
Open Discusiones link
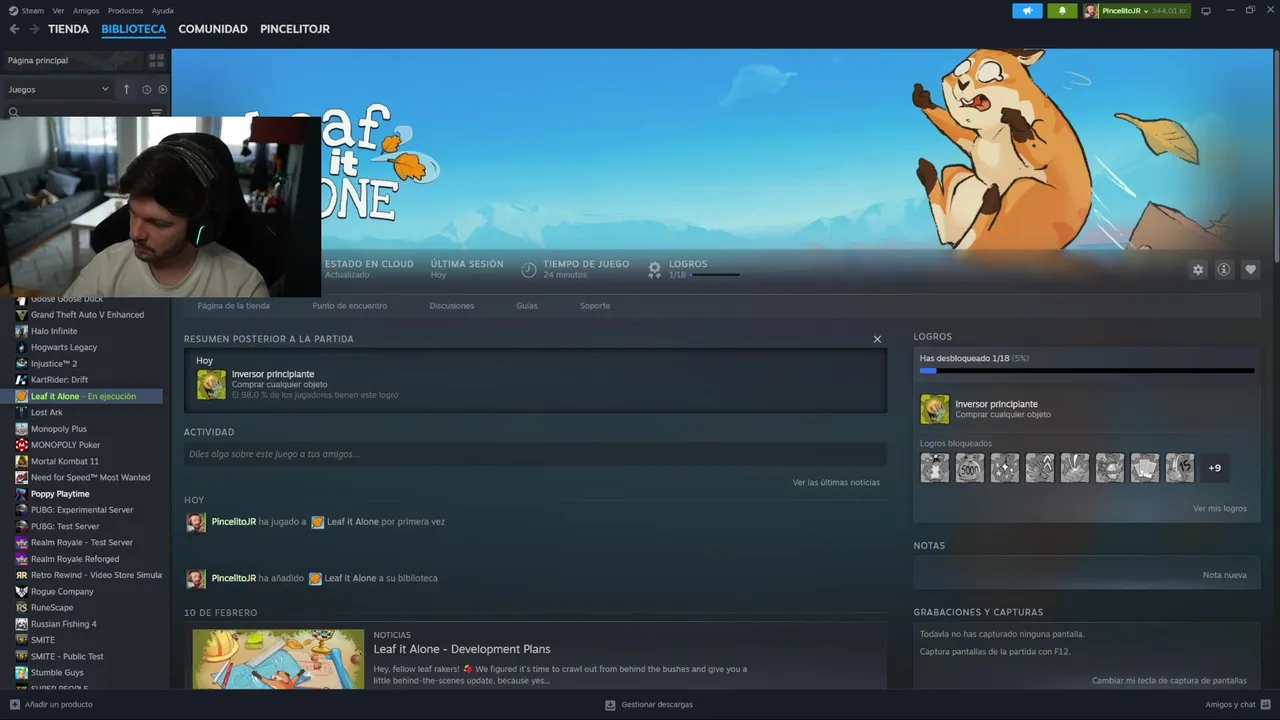pos(452,306)
